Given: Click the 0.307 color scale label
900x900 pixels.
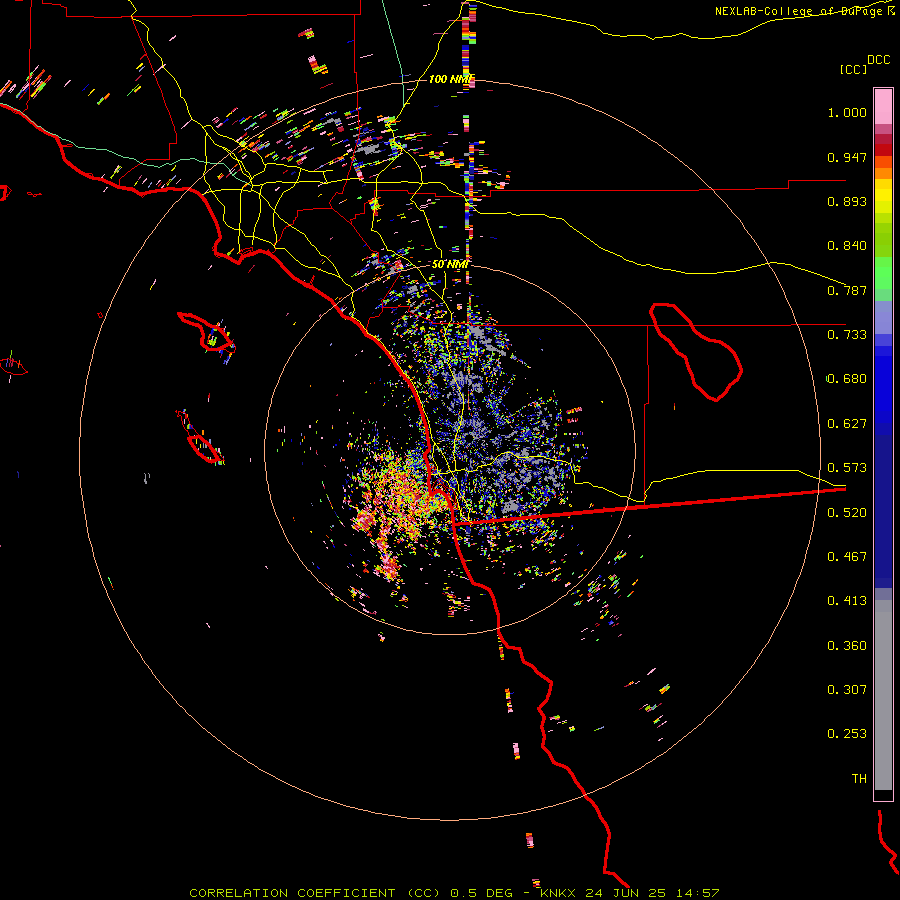Looking at the screenshot, I should 847,690.
